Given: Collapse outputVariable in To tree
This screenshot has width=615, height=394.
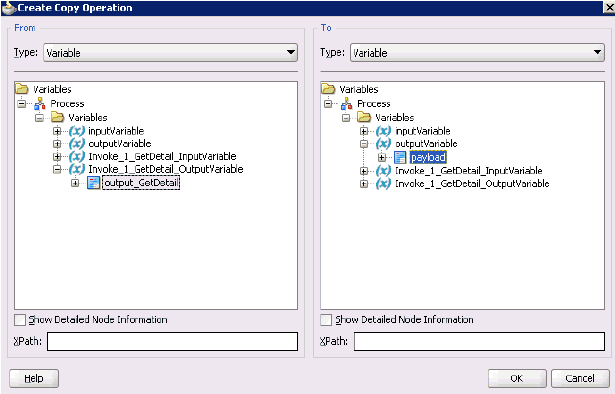Looking at the screenshot, I should coord(364,144).
